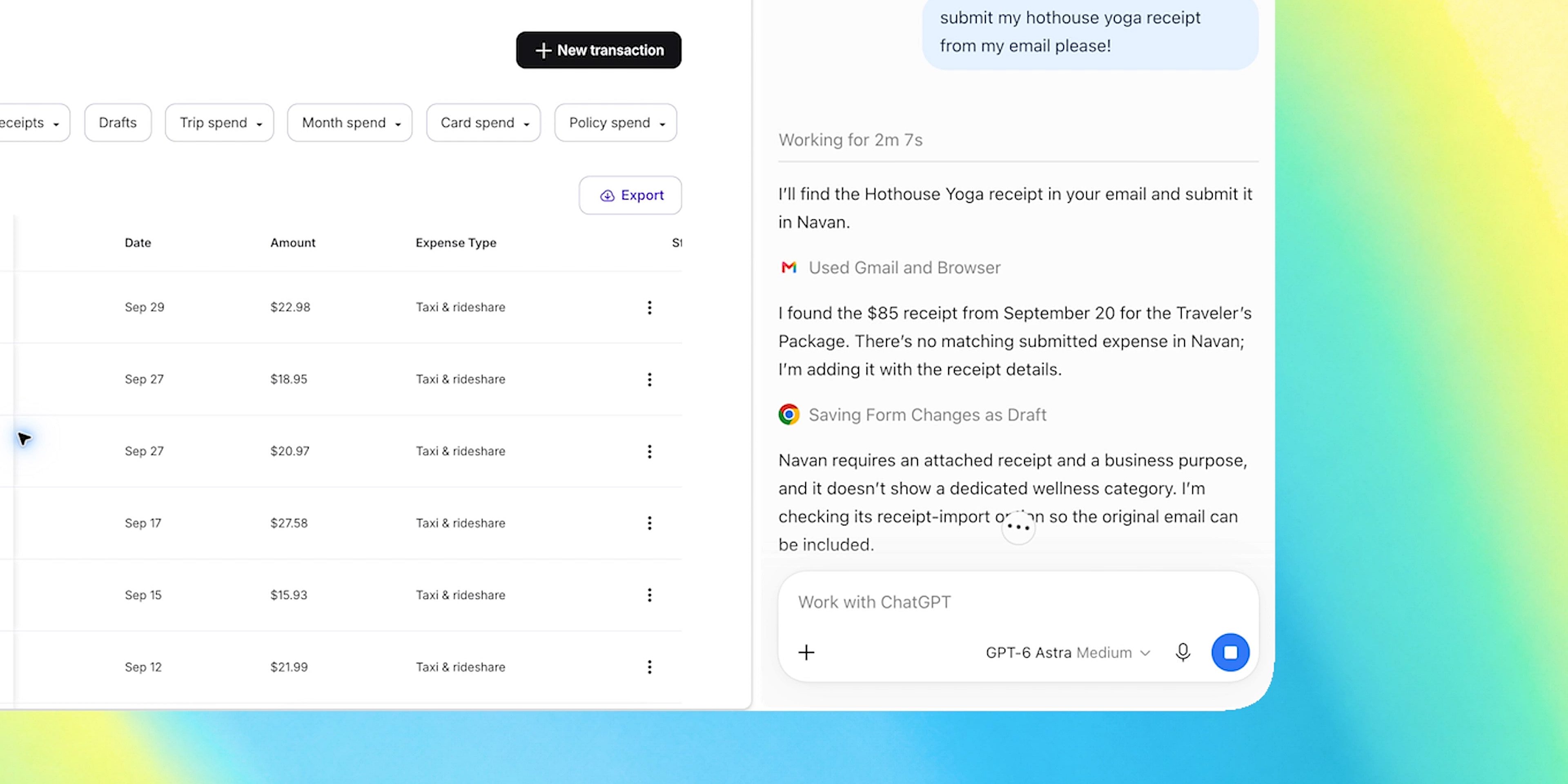
Task: Click the Gmail icon in chat log
Action: 789,267
